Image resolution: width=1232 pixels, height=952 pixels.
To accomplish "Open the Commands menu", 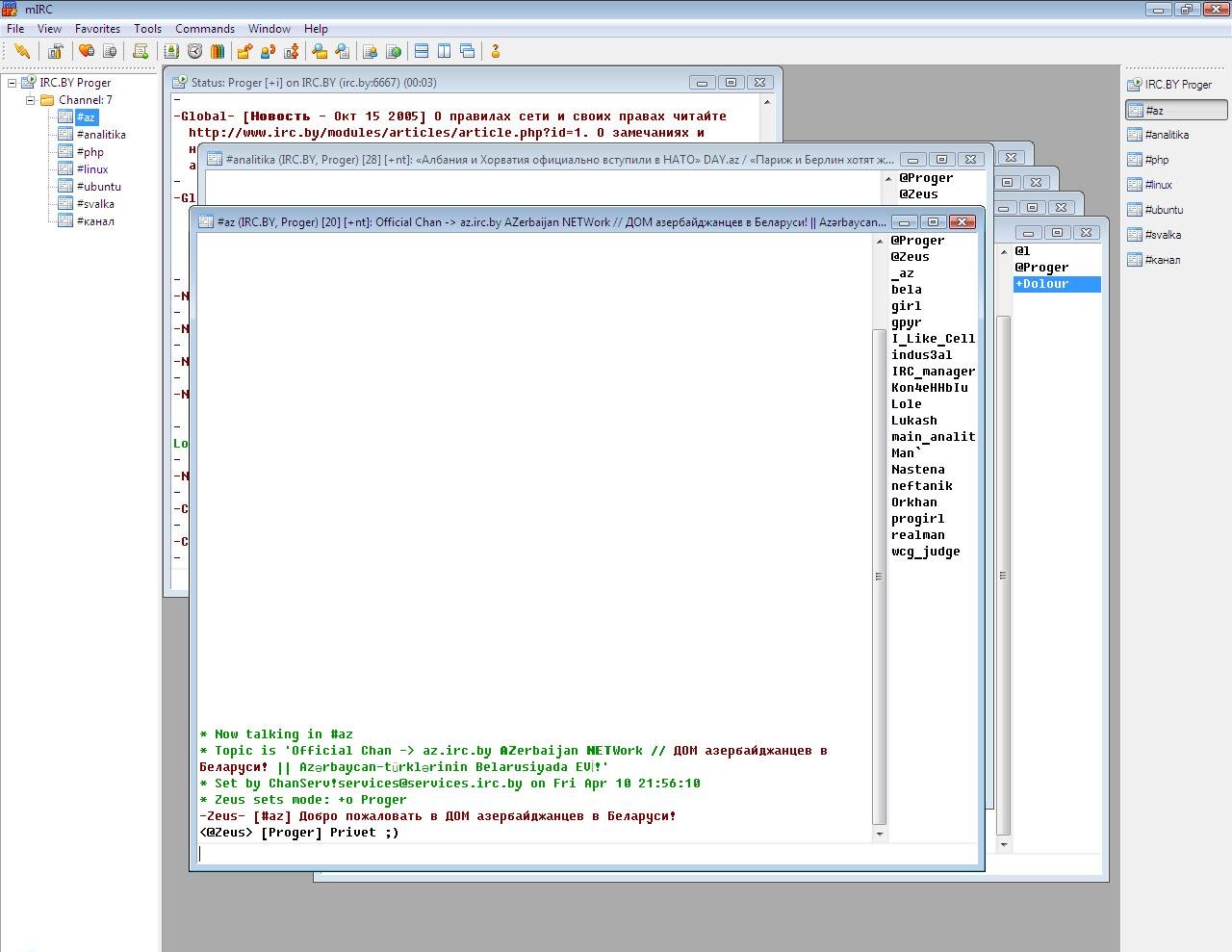I will [204, 29].
